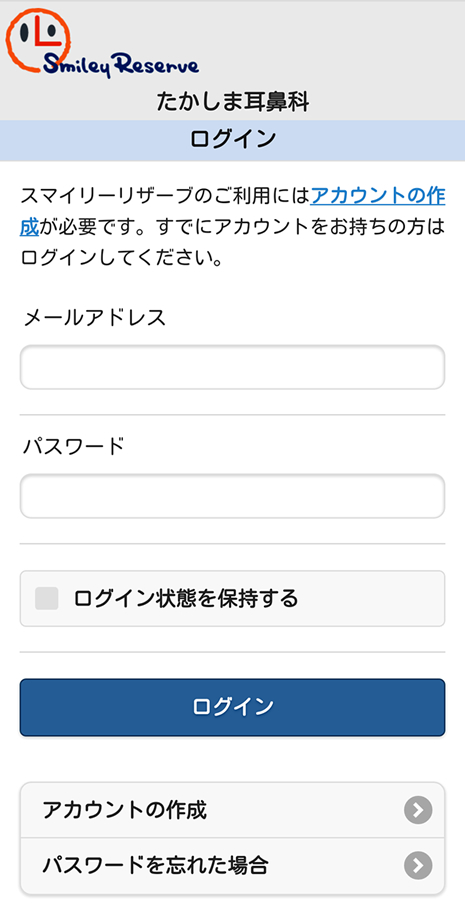465x910 pixels.
Task: Tick the ログイン状態を保持する checkbox box
Action: (46, 598)
